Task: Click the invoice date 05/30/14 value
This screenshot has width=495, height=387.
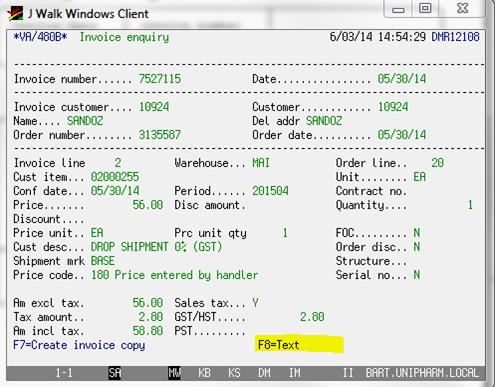Action: click(x=402, y=79)
